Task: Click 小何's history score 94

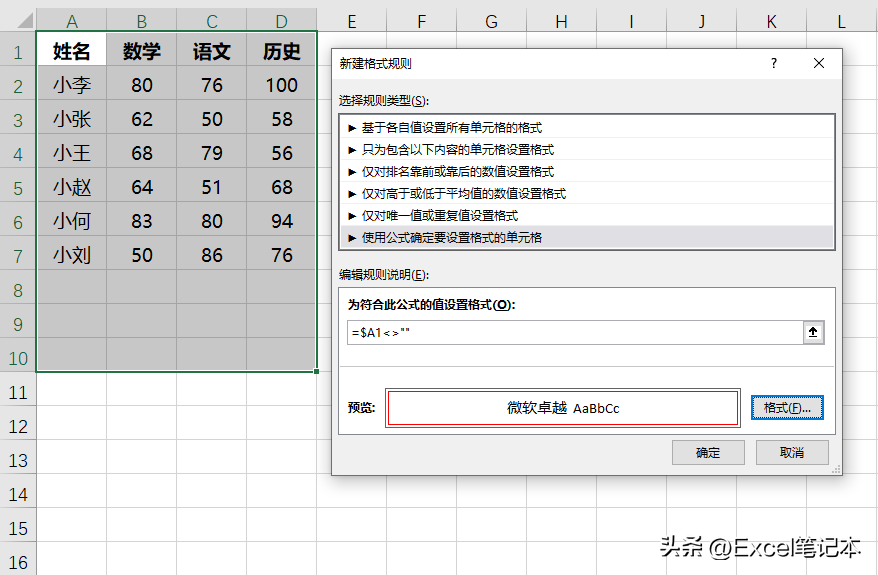Action: [282, 221]
